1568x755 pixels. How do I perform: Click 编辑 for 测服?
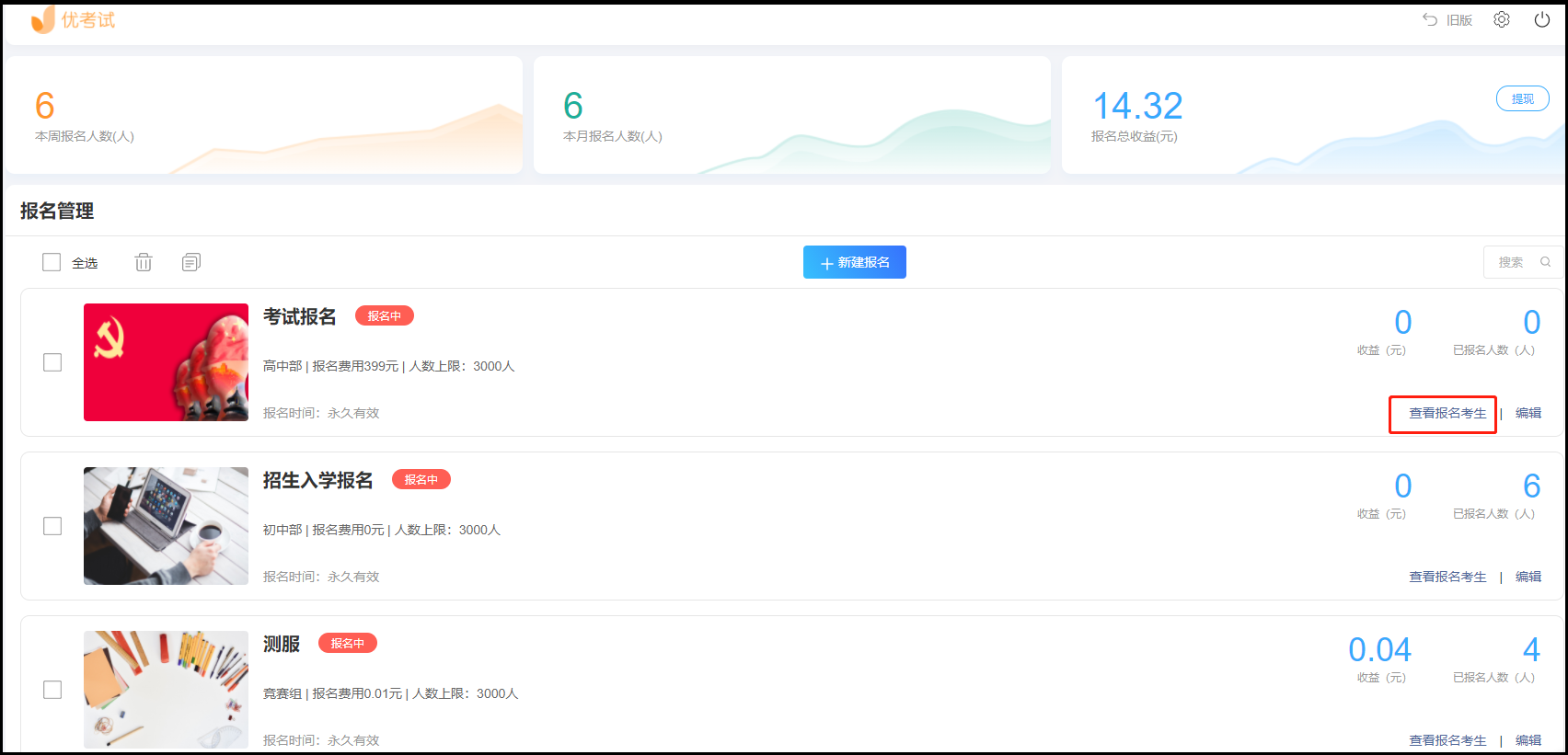pyautogui.click(x=1528, y=740)
